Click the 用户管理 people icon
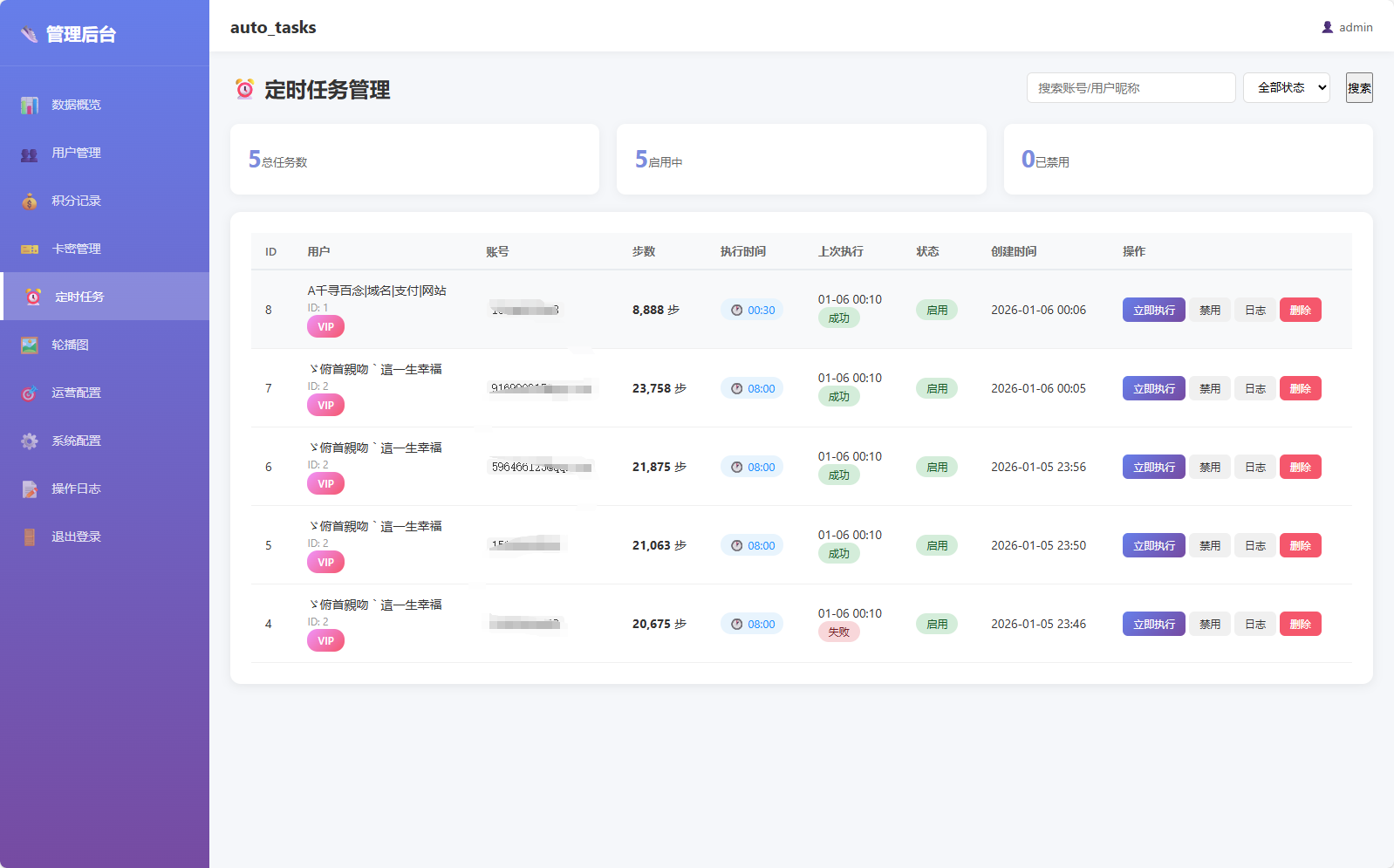This screenshot has width=1394, height=868. (x=30, y=153)
